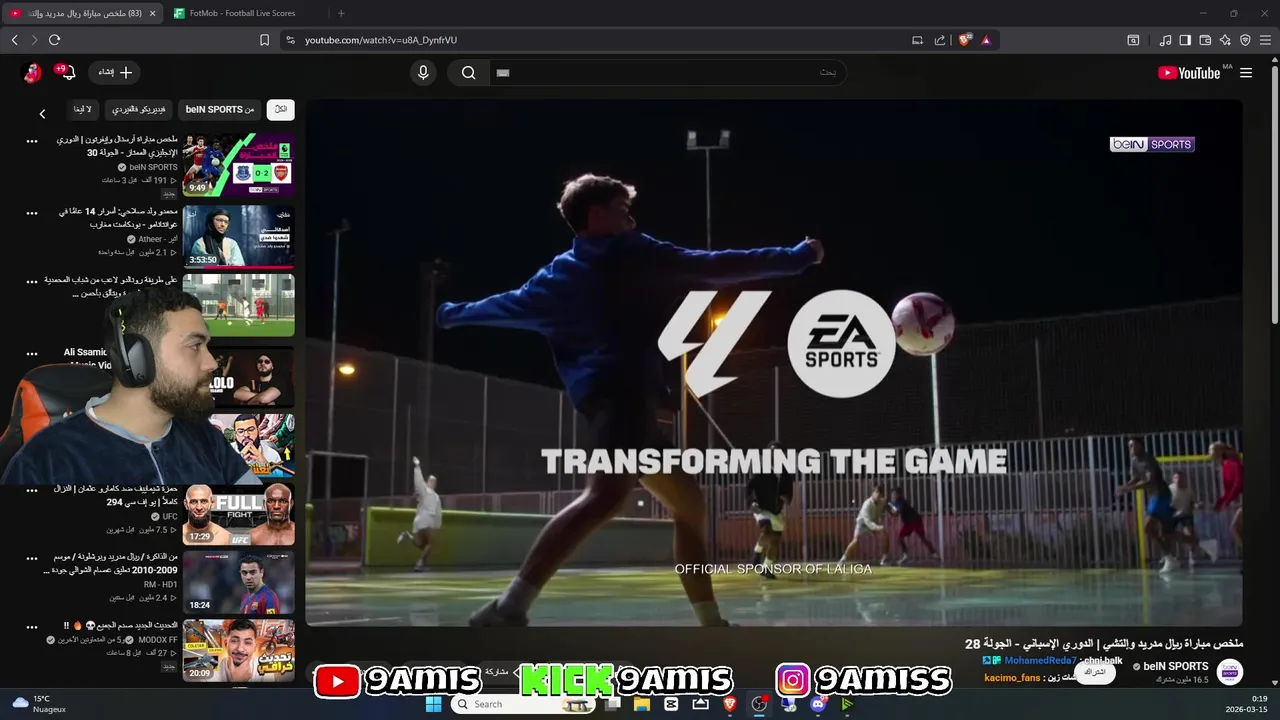This screenshot has width=1280, height=720.
Task: Click the main video player area
Action: 773,362
